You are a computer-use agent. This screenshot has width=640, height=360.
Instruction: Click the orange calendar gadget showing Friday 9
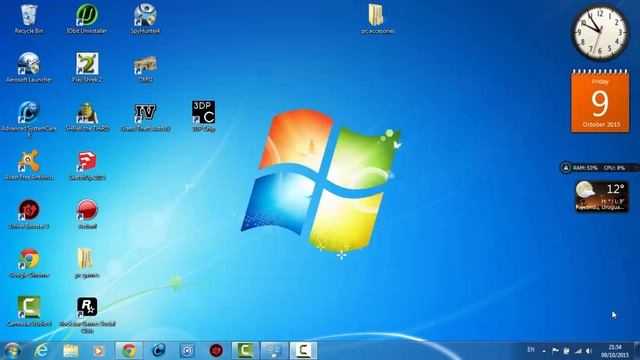(x=600, y=101)
